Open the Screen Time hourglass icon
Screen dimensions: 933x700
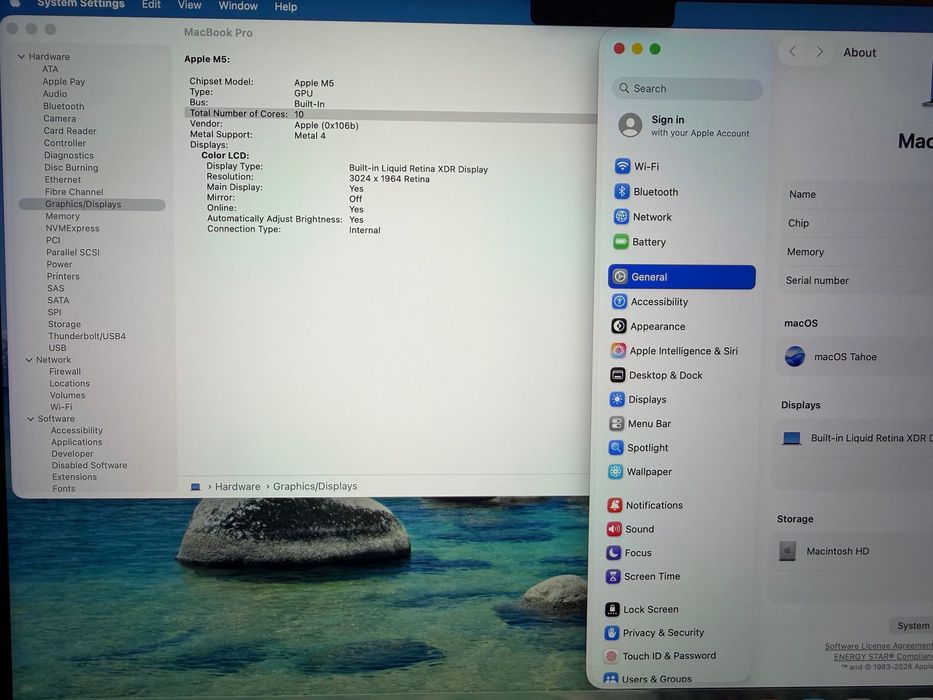point(613,576)
